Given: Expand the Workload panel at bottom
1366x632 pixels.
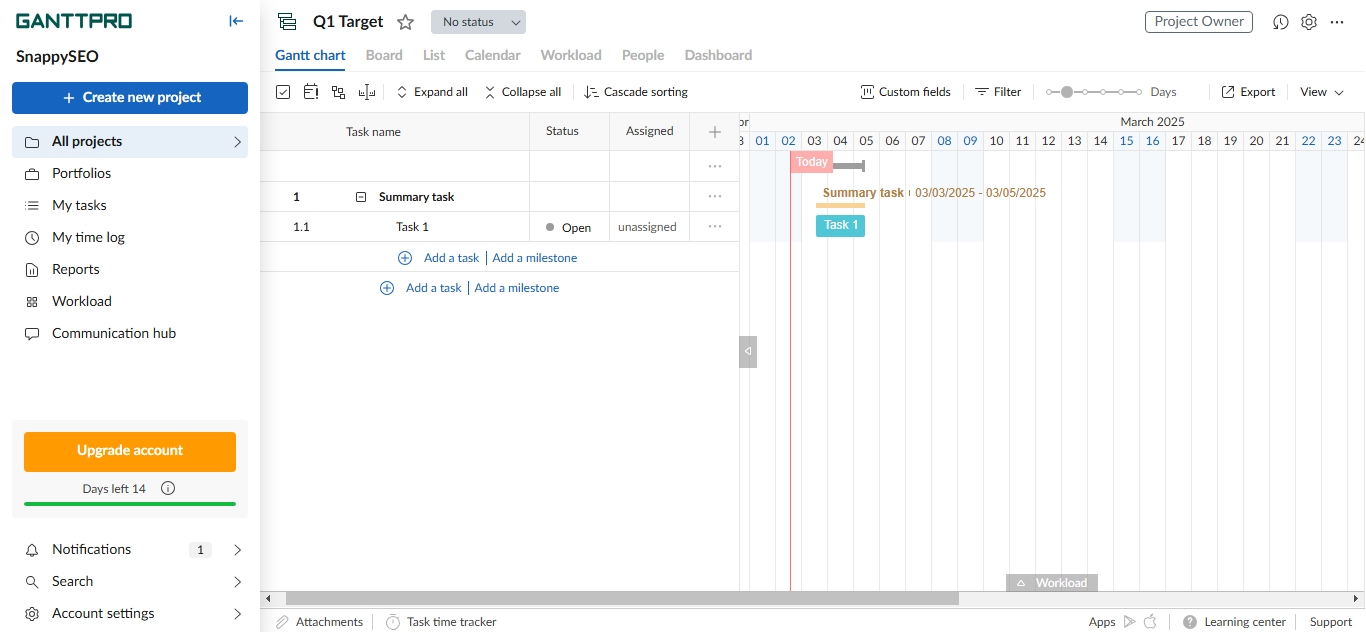Looking at the screenshot, I should point(1052,583).
